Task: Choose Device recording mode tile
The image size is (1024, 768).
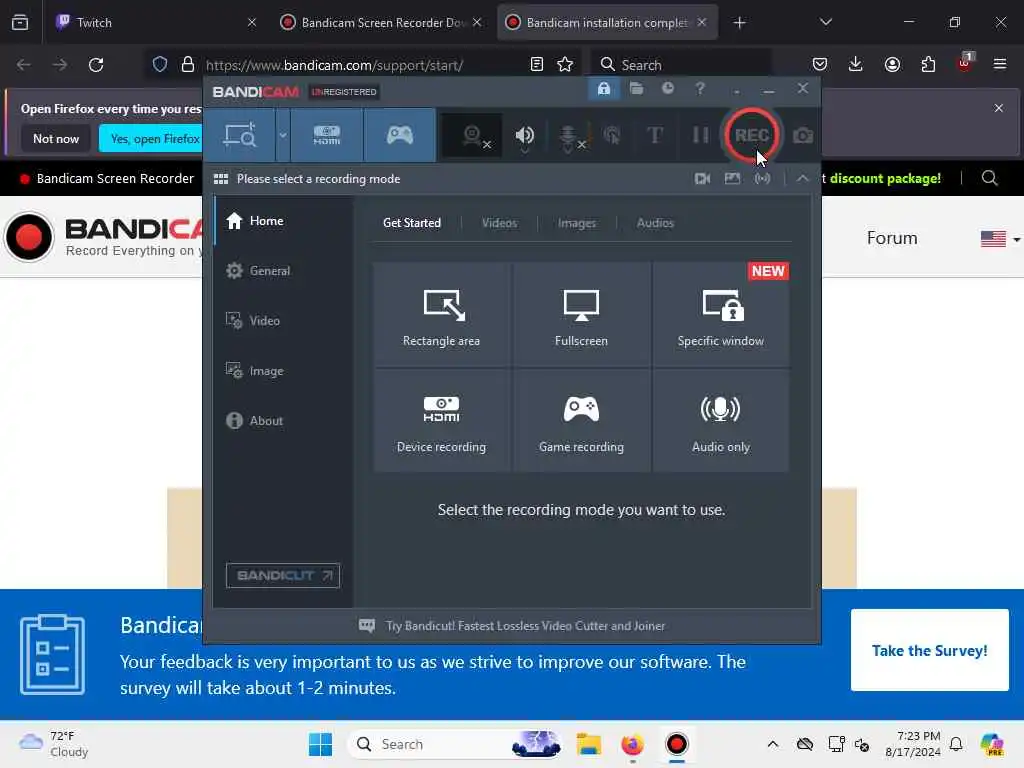Action: click(x=441, y=421)
